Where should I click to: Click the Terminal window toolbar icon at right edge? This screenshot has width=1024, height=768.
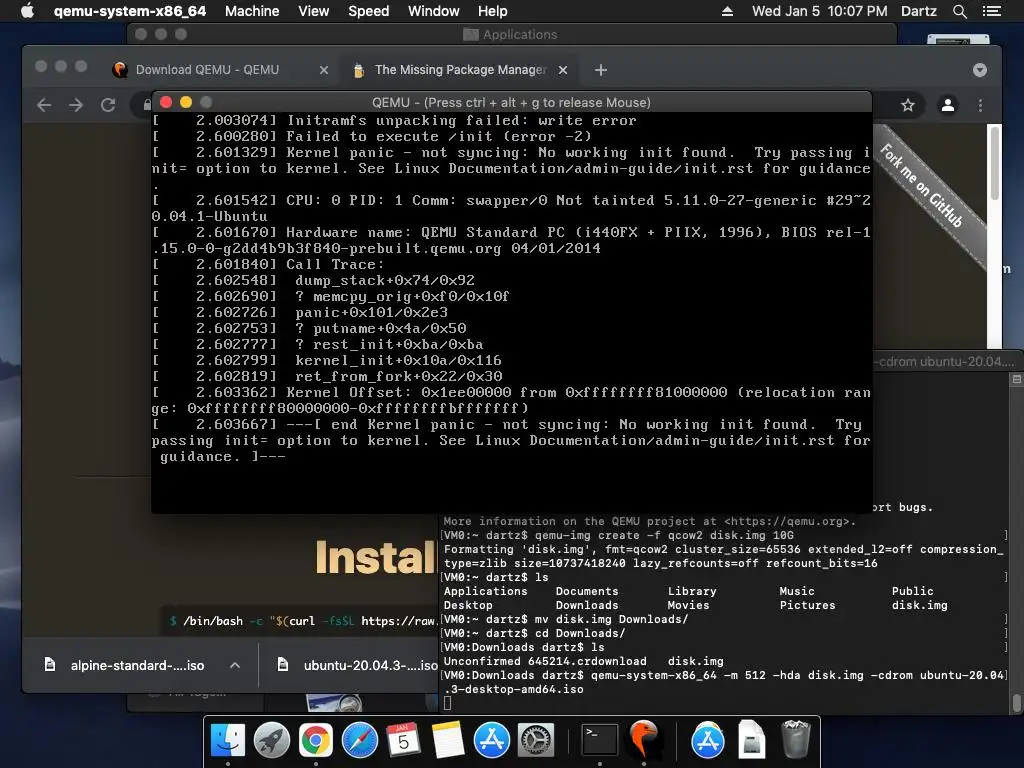pos(1017,379)
